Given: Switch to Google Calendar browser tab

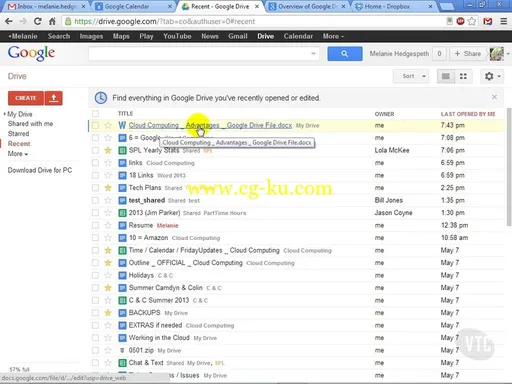Looking at the screenshot, I should tap(133, 6).
